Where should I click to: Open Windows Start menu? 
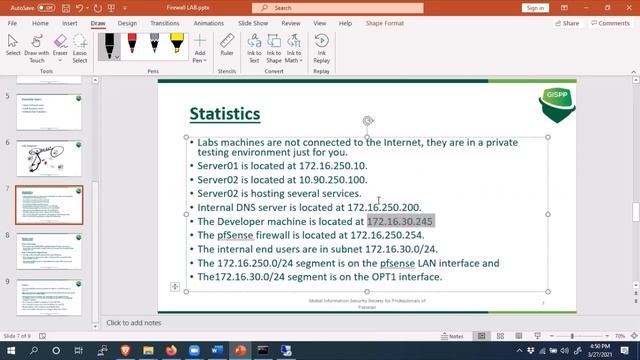tap(11, 350)
